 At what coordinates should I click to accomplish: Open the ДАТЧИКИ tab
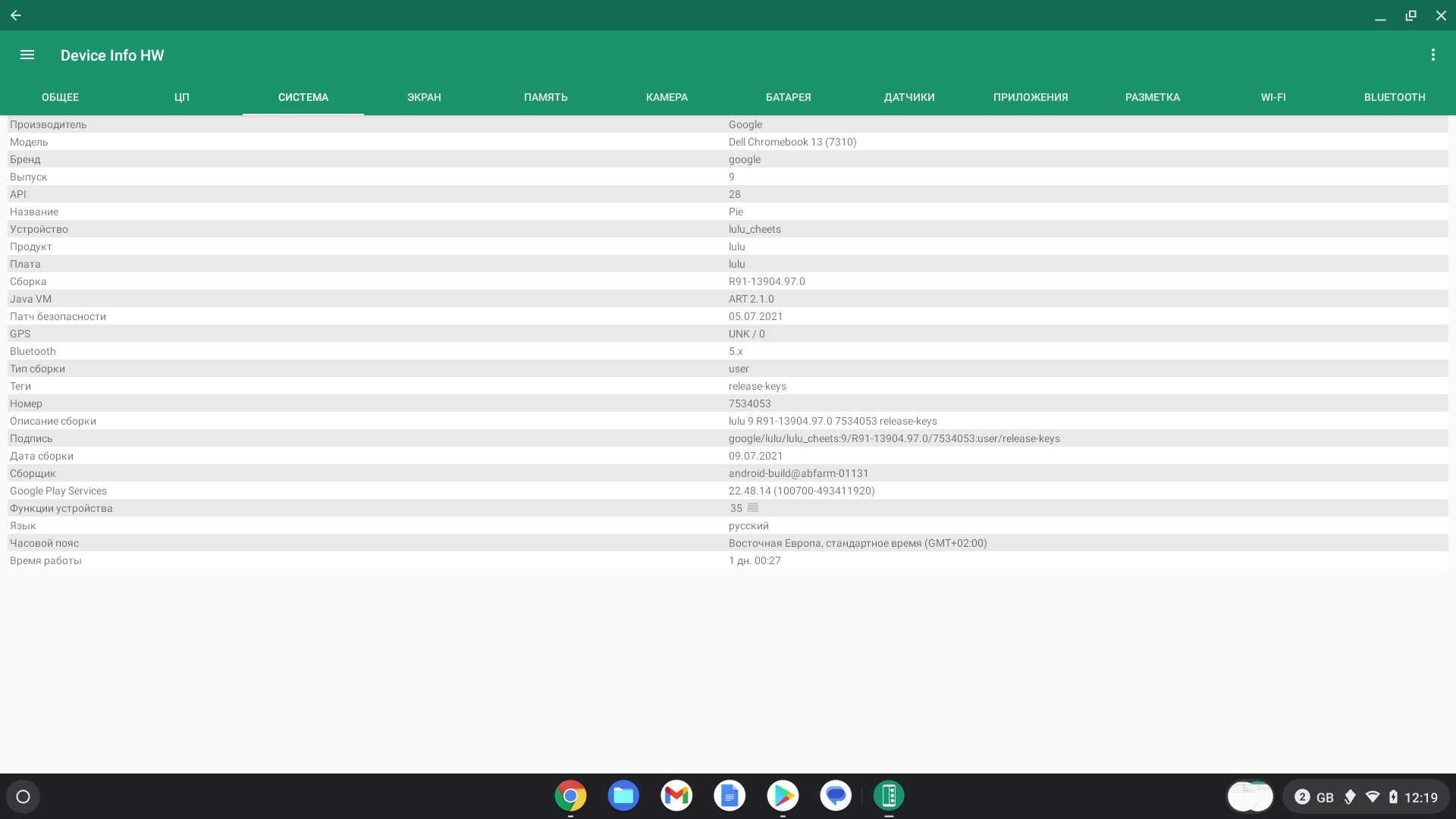[x=909, y=97]
